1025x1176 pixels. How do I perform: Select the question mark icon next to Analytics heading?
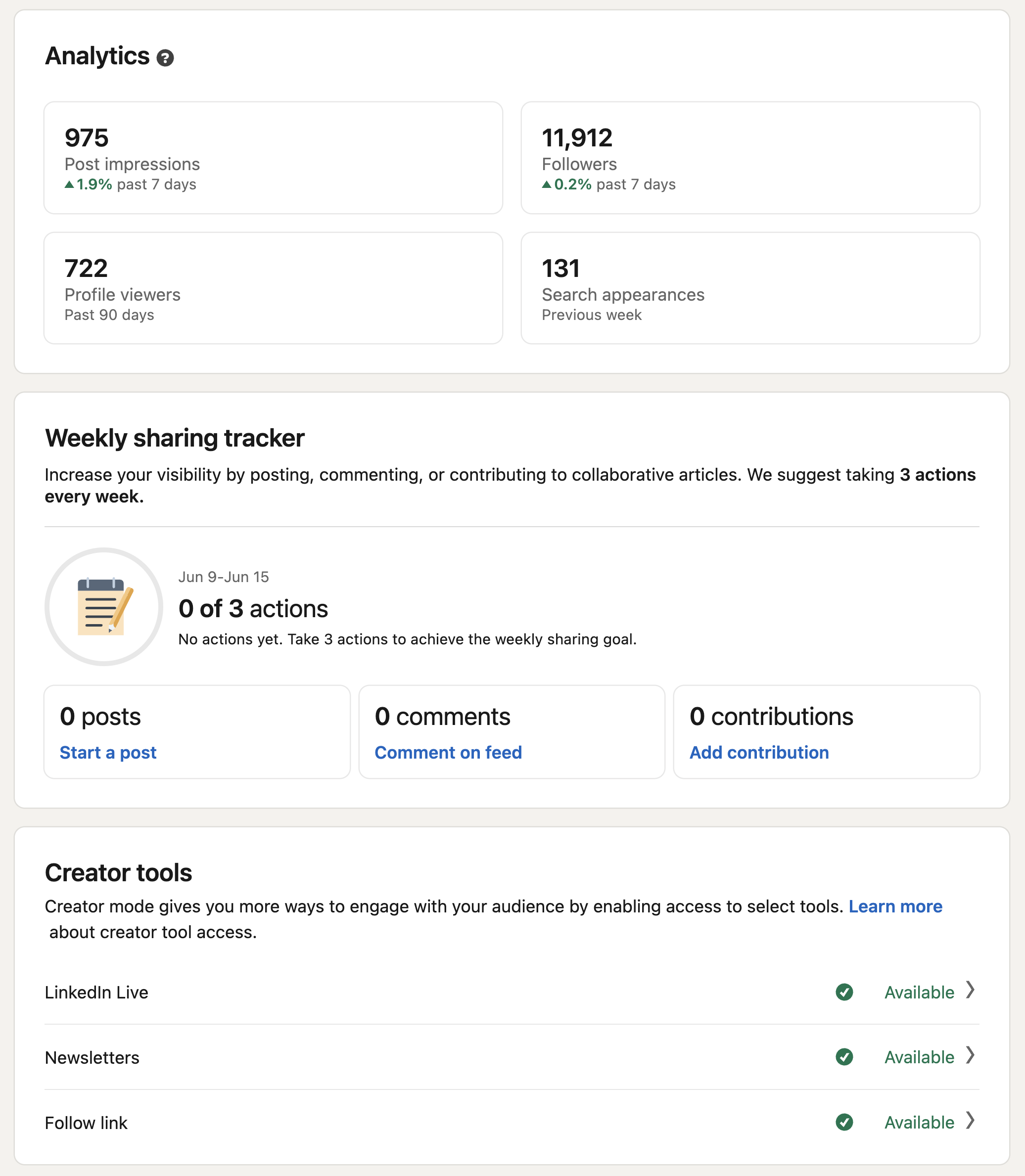[x=165, y=57]
